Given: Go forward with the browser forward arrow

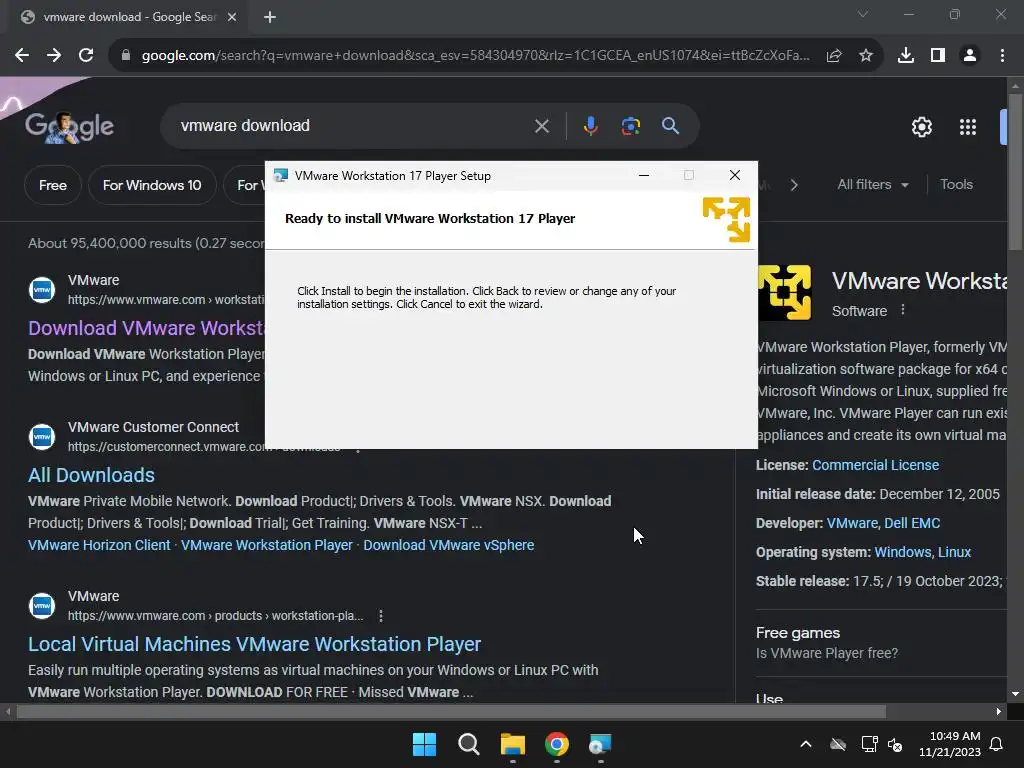Looking at the screenshot, I should point(54,56).
